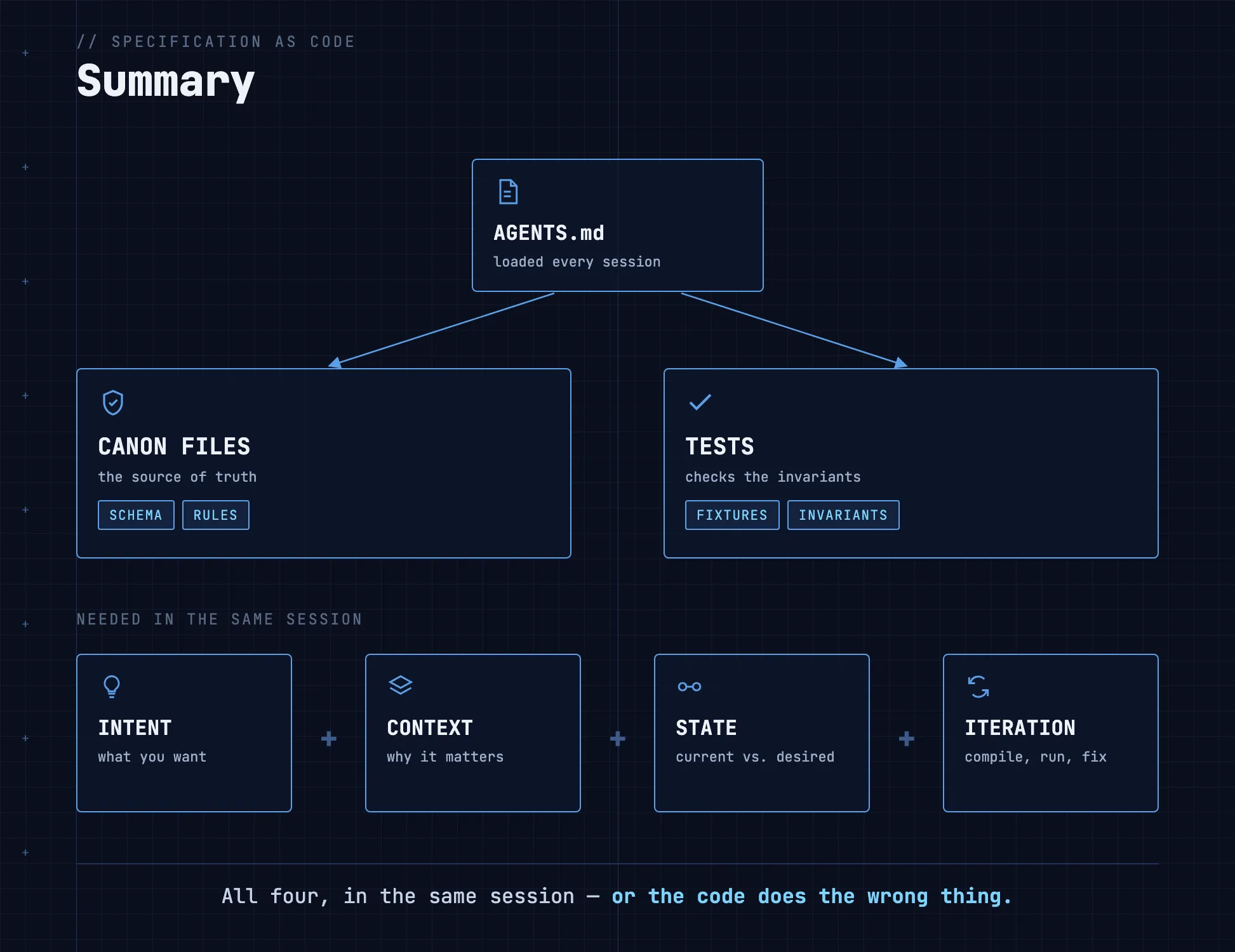The width and height of the screenshot is (1235, 952).
Task: Click the TESTS heading
Action: [x=720, y=446]
